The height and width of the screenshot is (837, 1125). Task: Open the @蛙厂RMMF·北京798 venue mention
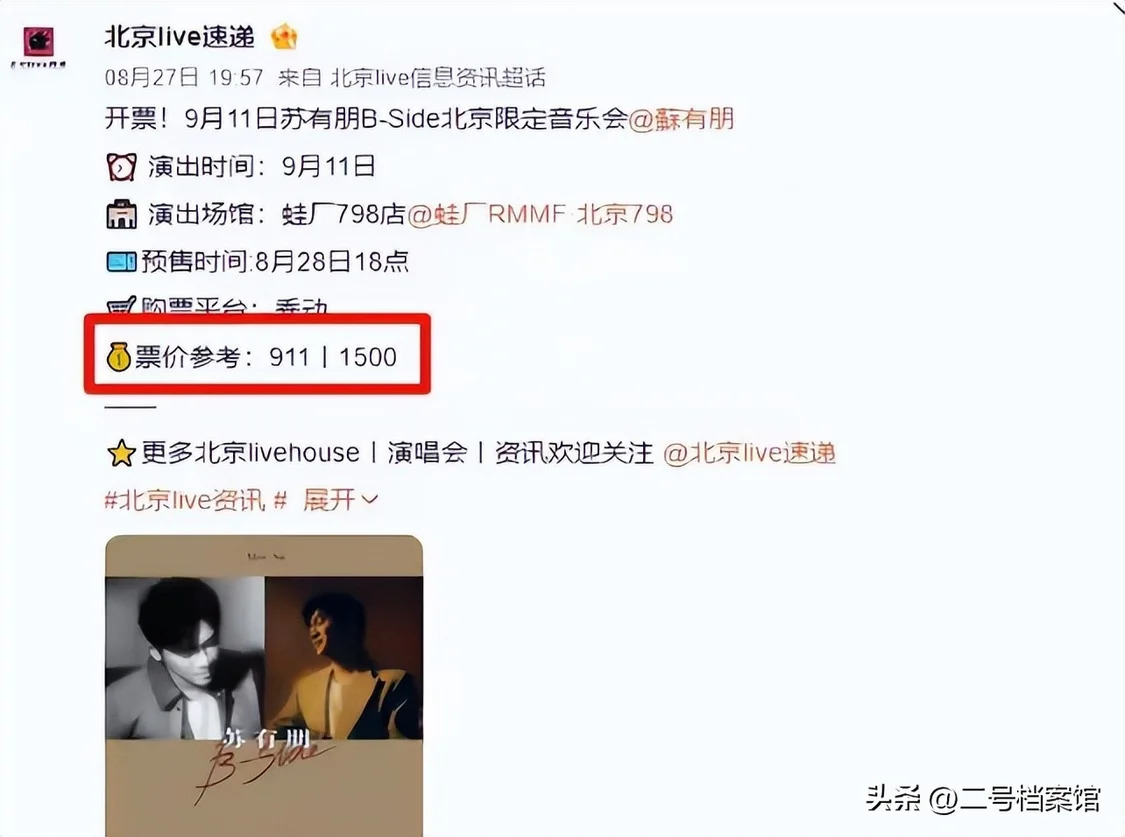tap(540, 214)
